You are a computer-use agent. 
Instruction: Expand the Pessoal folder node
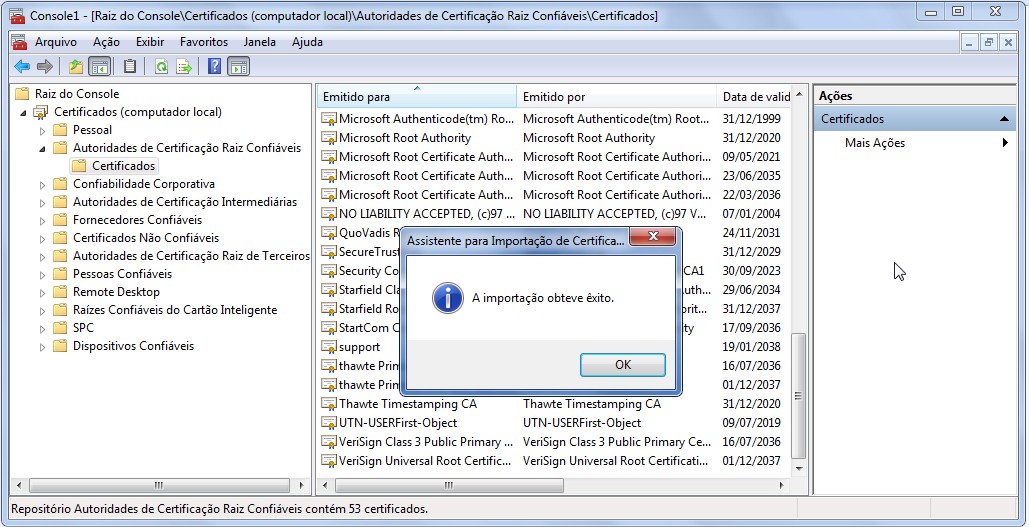[42, 130]
